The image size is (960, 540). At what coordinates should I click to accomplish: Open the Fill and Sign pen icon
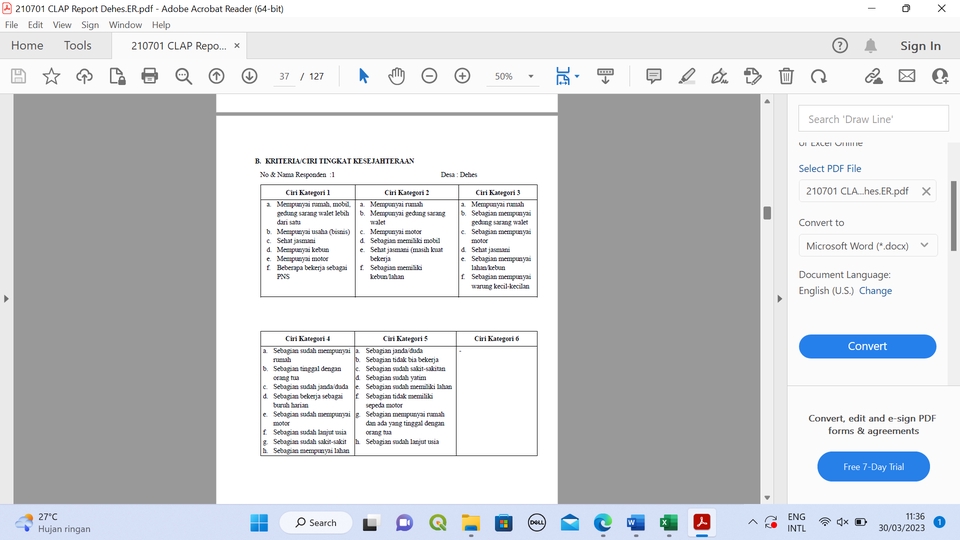point(719,76)
